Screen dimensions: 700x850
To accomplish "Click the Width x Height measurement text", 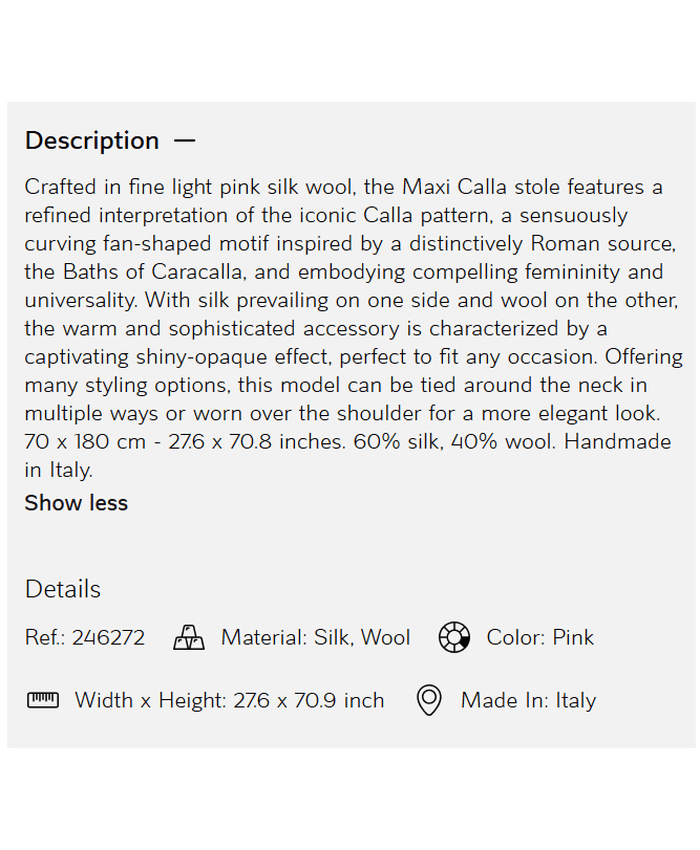I will pos(229,701).
